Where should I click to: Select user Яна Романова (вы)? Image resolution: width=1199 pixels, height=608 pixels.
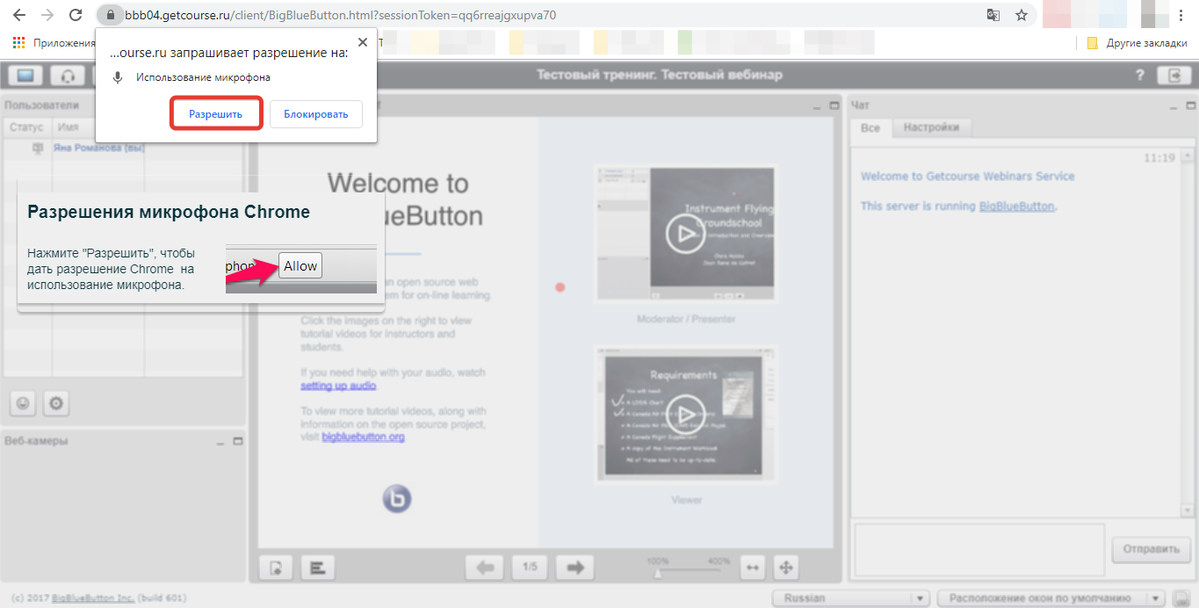[99, 148]
